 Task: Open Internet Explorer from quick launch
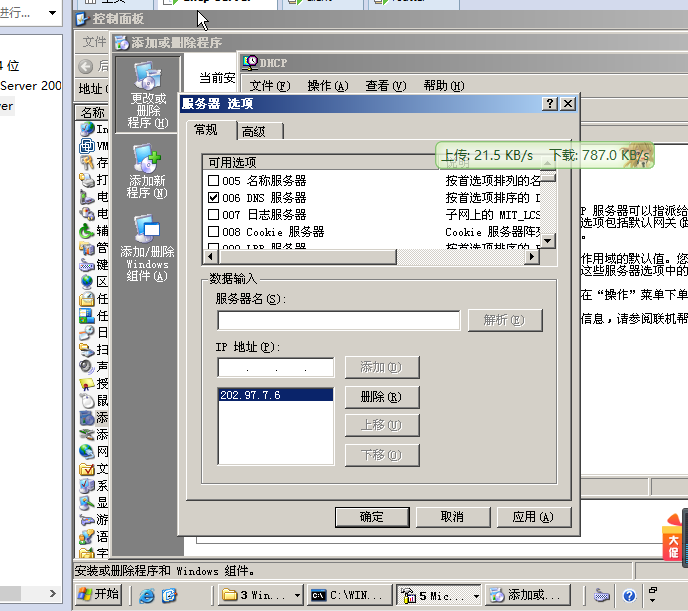tap(147, 595)
